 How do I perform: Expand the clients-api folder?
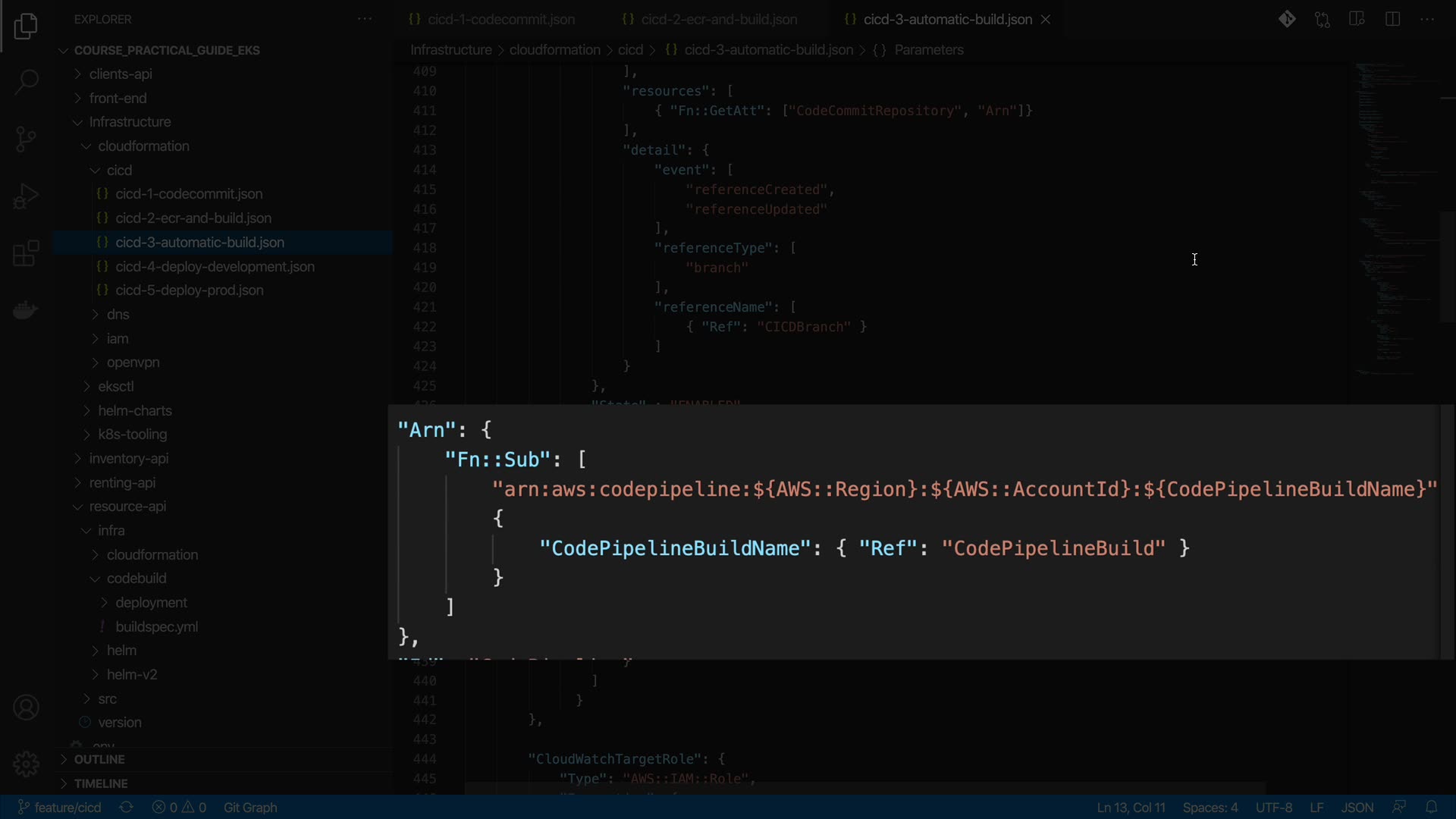point(121,74)
